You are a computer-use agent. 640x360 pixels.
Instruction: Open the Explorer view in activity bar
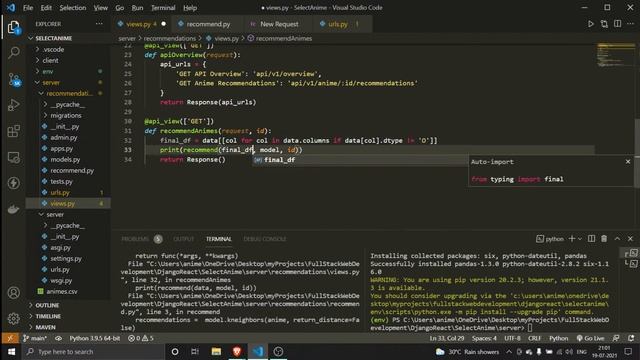(13, 28)
